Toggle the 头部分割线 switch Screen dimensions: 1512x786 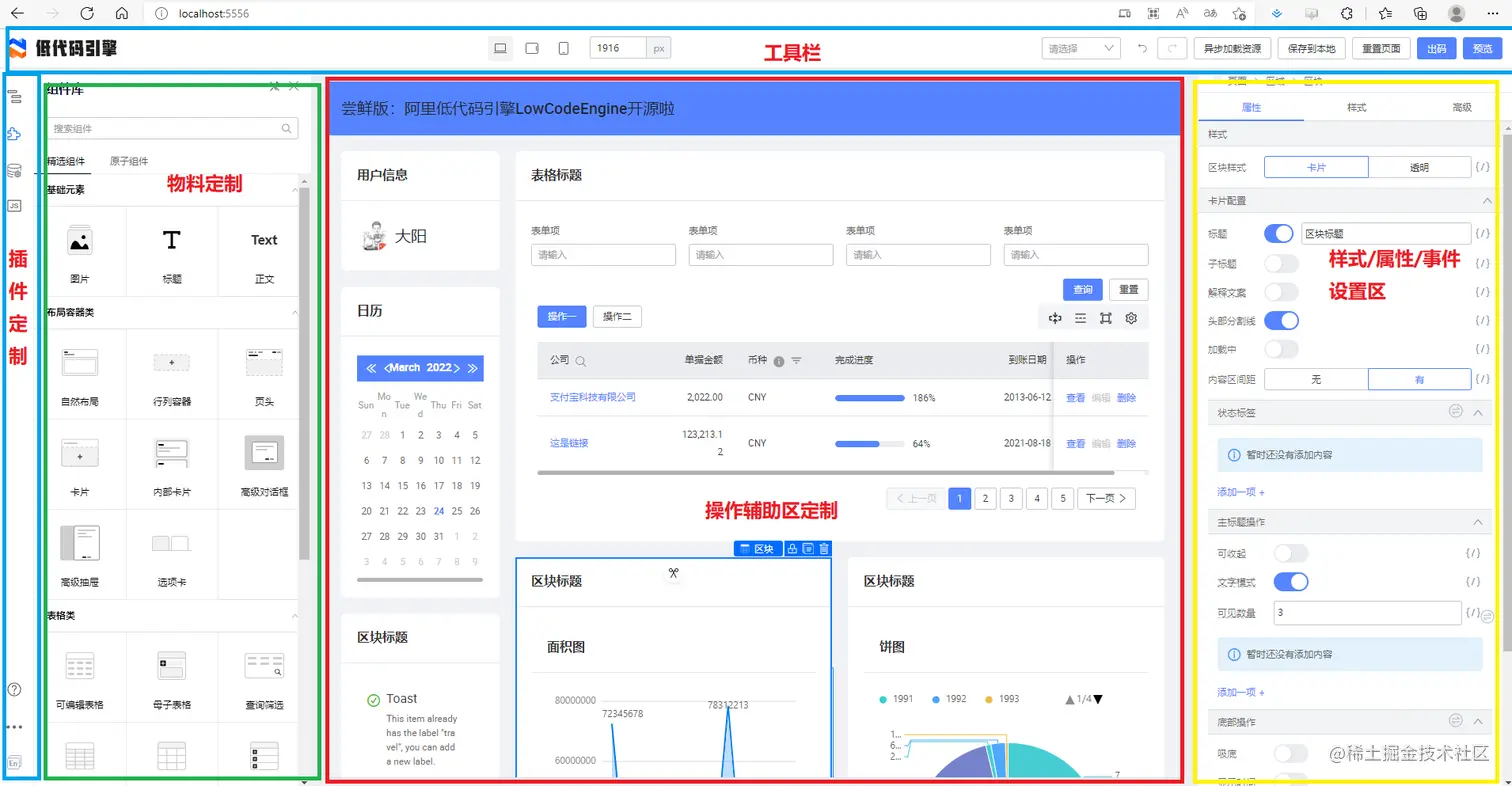[x=1281, y=321]
